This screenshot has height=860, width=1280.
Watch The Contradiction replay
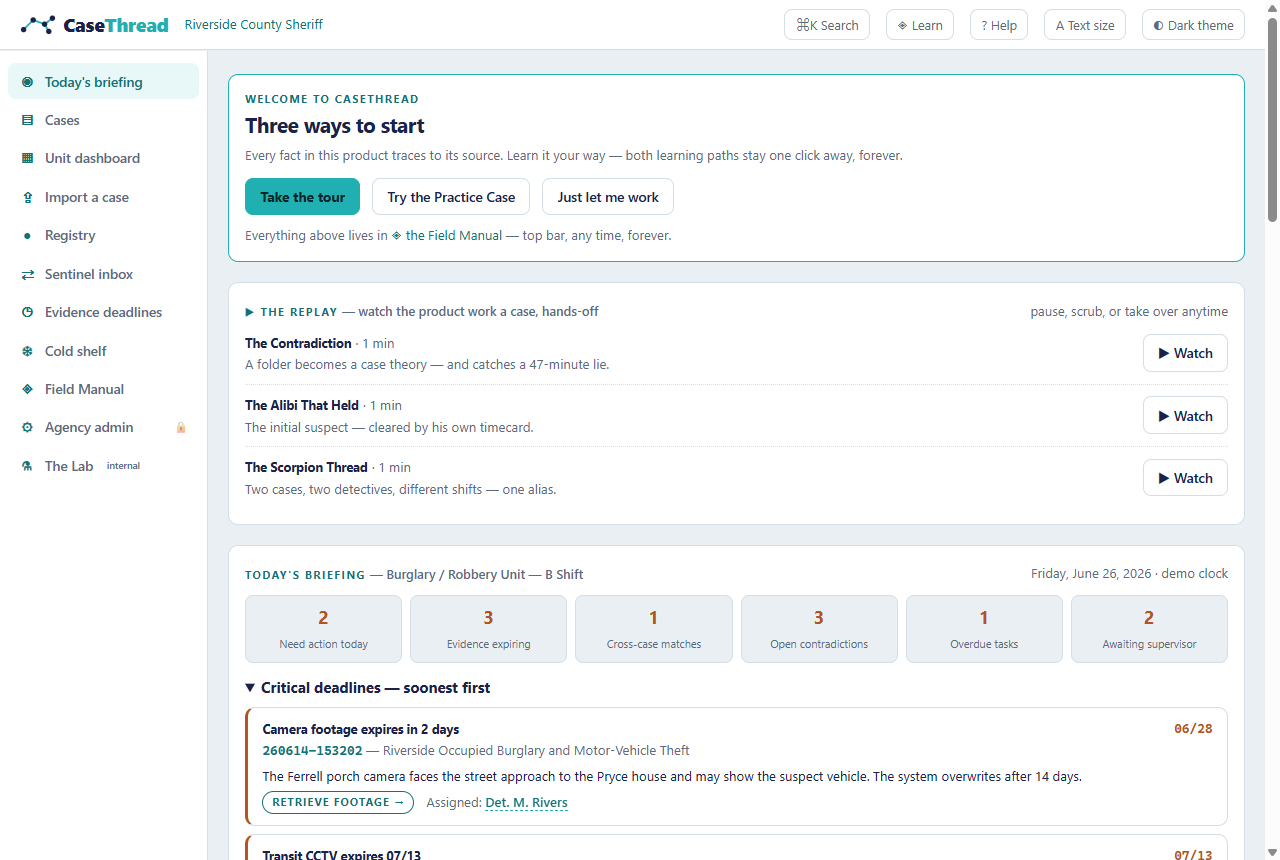click(1185, 353)
